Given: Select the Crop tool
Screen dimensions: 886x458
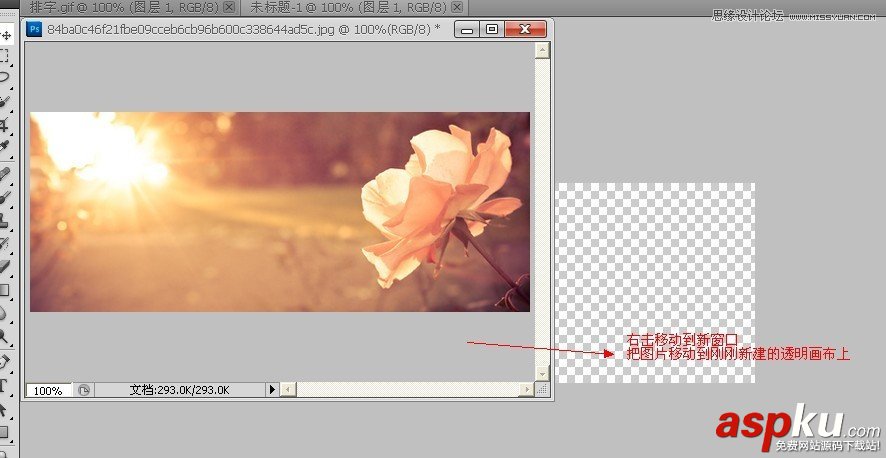Looking at the screenshot, I should click(x=5, y=124).
